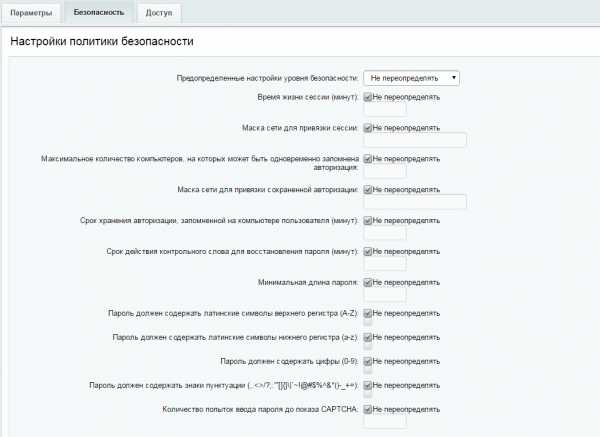Toggle override for punctuation marks requirement
Screen dimensions: 600x437
369,385
